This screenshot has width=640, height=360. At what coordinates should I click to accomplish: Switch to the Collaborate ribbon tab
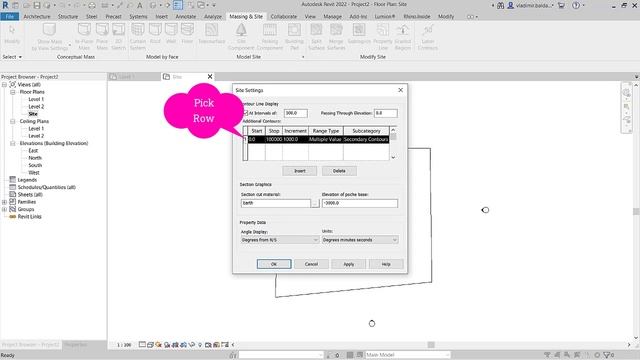284,16
